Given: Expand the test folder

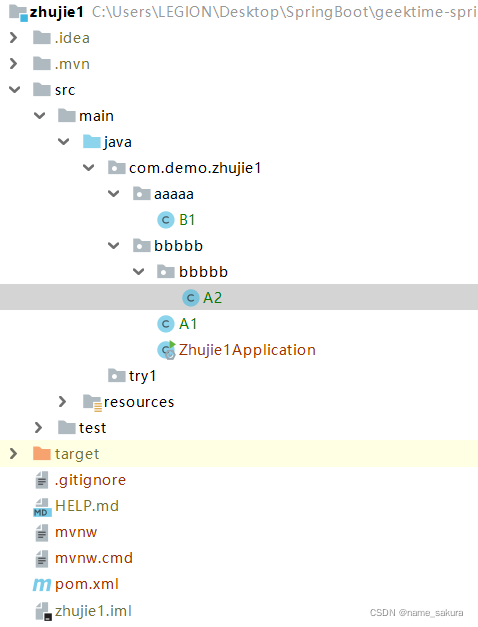Looking at the screenshot, I should tap(38, 428).
